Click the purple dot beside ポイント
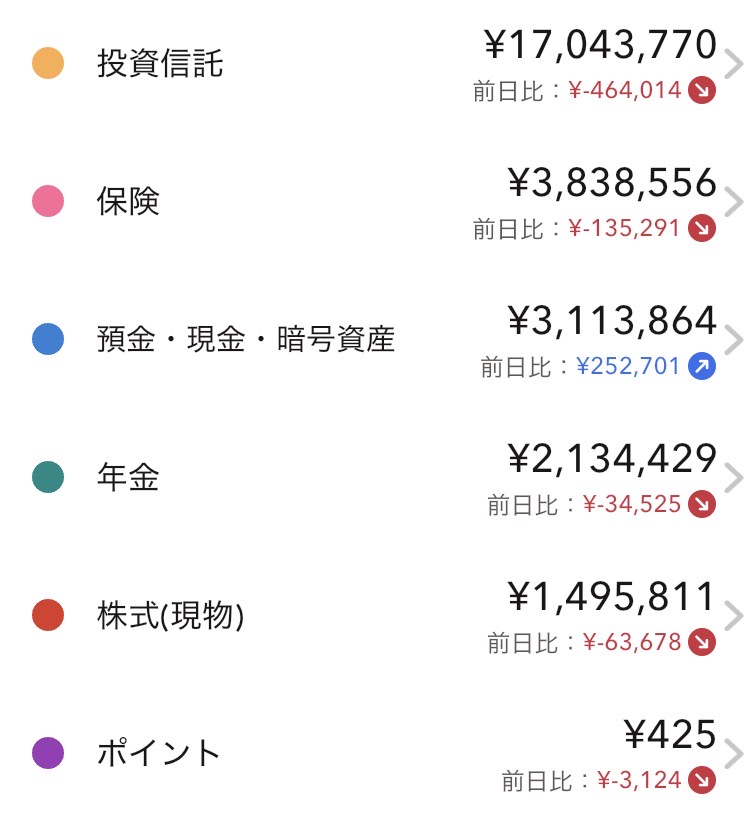 (48, 753)
